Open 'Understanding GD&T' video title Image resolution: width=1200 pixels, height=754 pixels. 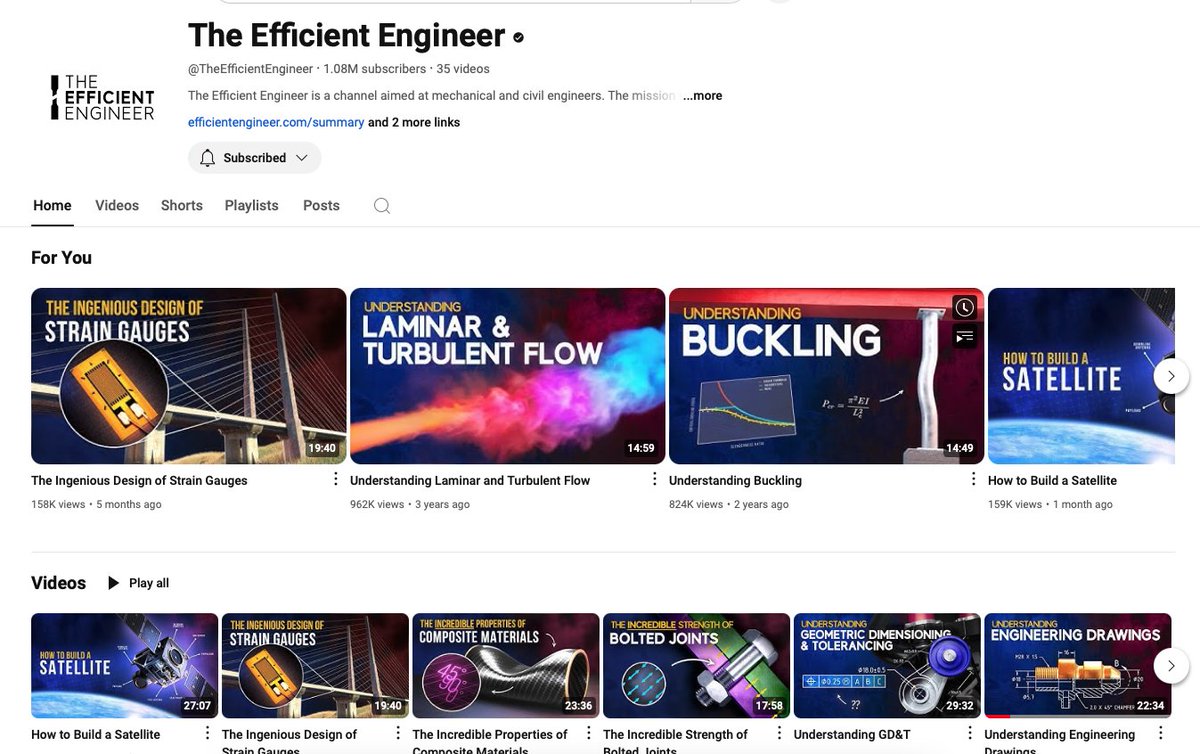pos(852,734)
